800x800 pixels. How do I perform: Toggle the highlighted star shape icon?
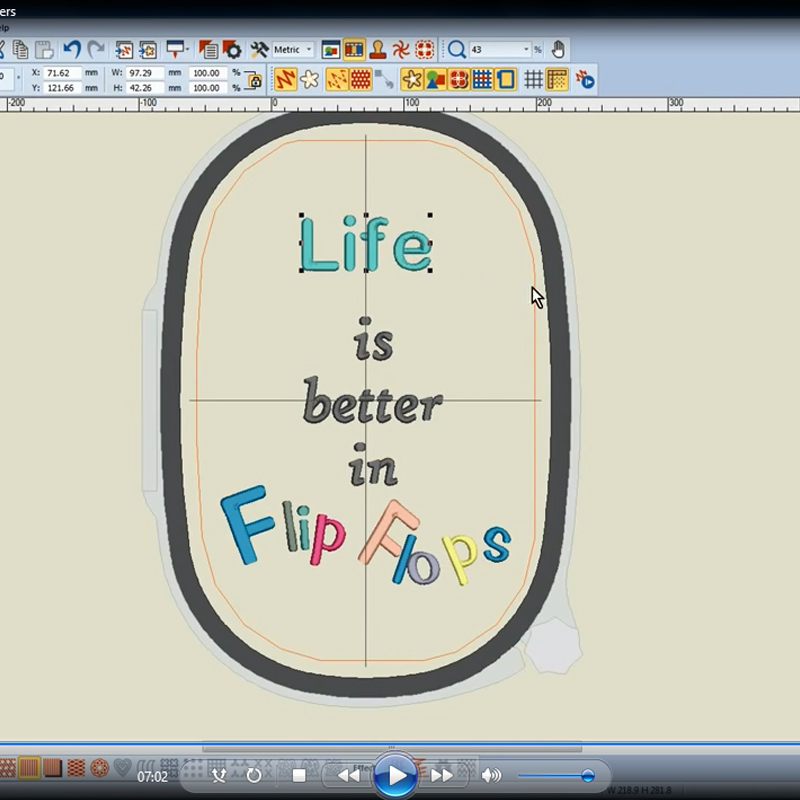(x=412, y=80)
